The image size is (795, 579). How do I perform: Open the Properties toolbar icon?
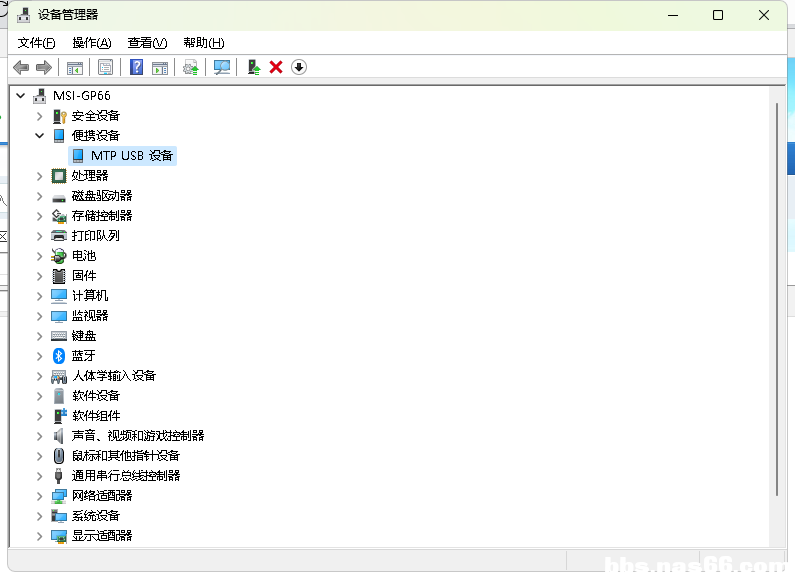point(105,67)
